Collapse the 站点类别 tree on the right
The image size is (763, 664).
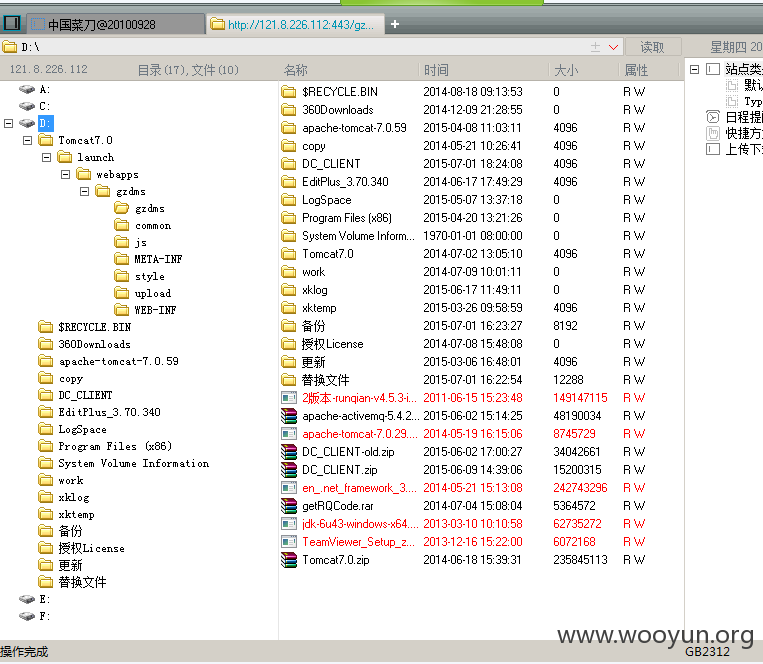coord(694,70)
